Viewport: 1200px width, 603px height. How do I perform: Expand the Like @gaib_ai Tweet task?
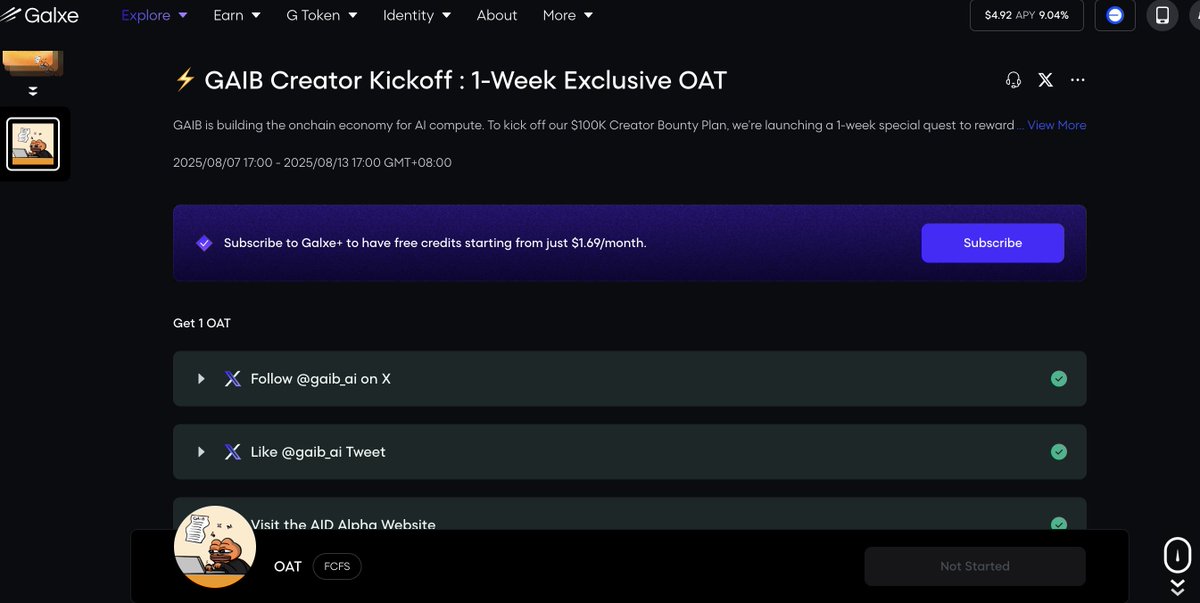click(201, 452)
